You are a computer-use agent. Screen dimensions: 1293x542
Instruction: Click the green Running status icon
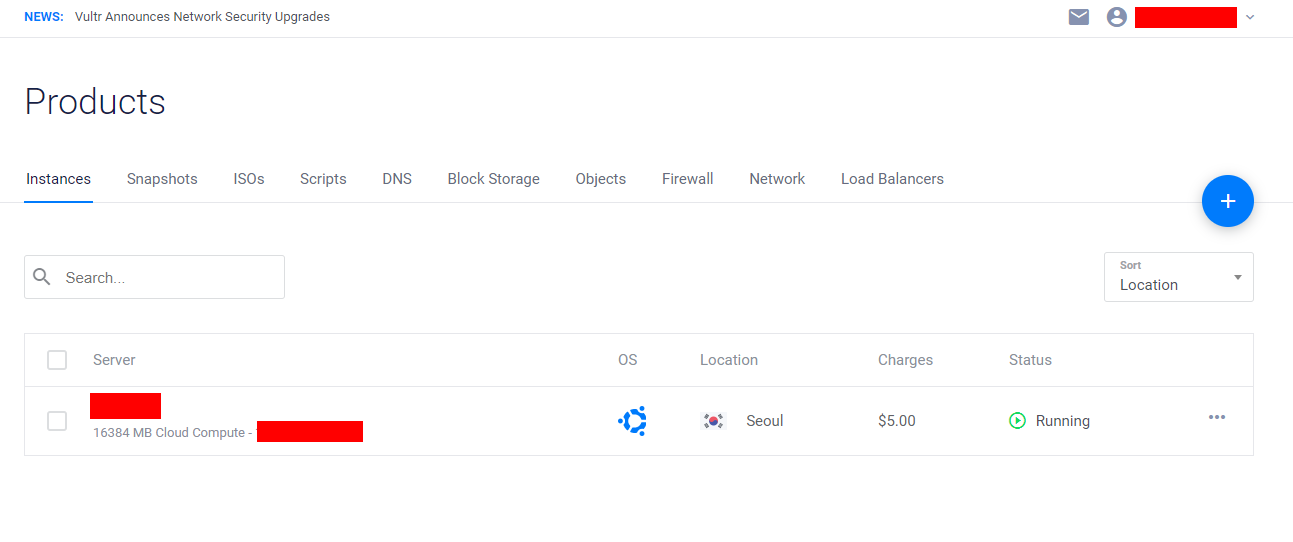point(1018,421)
